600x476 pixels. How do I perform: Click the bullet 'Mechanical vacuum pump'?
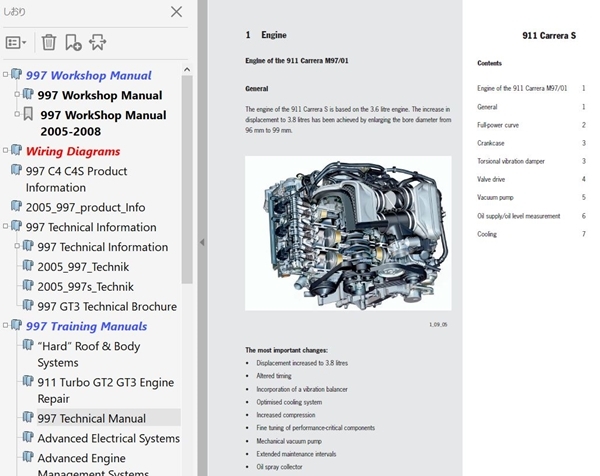(x=289, y=441)
